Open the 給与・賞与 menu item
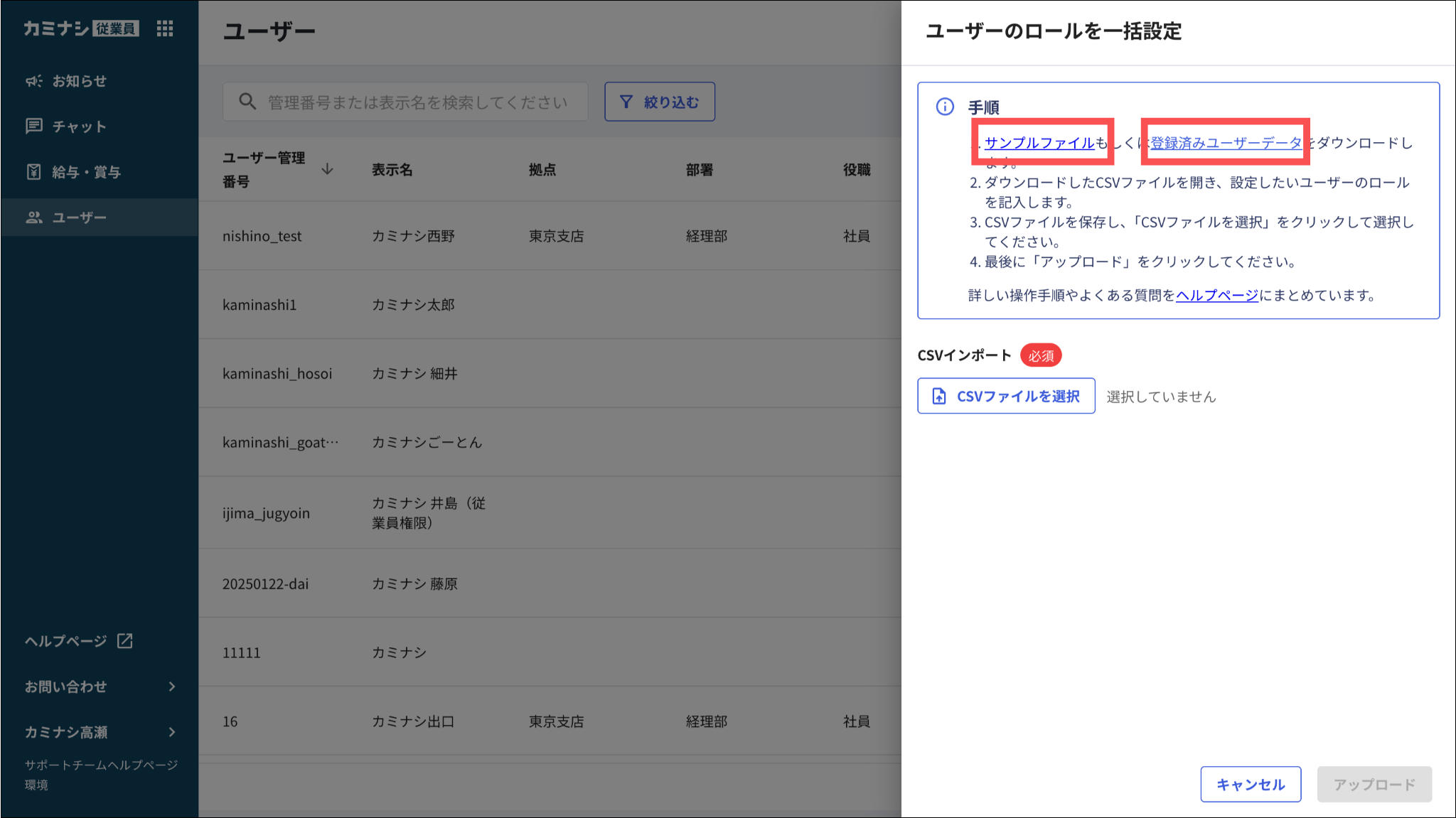The height and width of the screenshot is (818, 1456). [87, 172]
